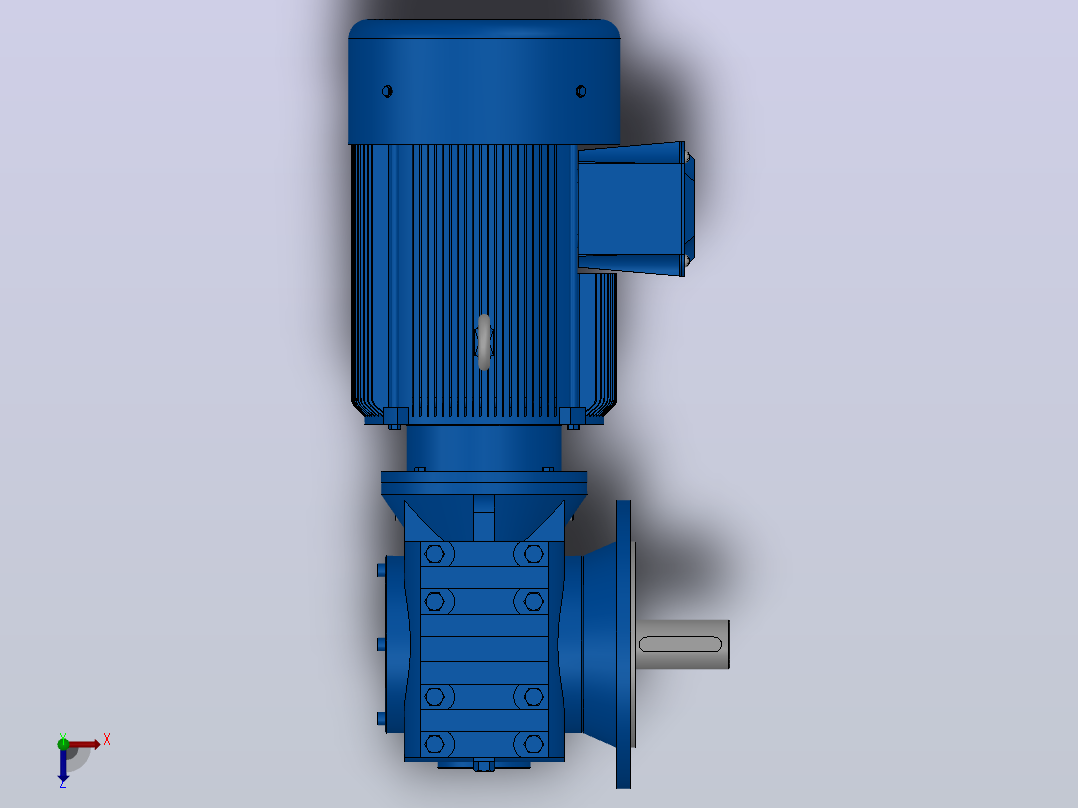The width and height of the screenshot is (1078, 808).
Task: Select the terminal box on motor side
Action: click(636, 209)
